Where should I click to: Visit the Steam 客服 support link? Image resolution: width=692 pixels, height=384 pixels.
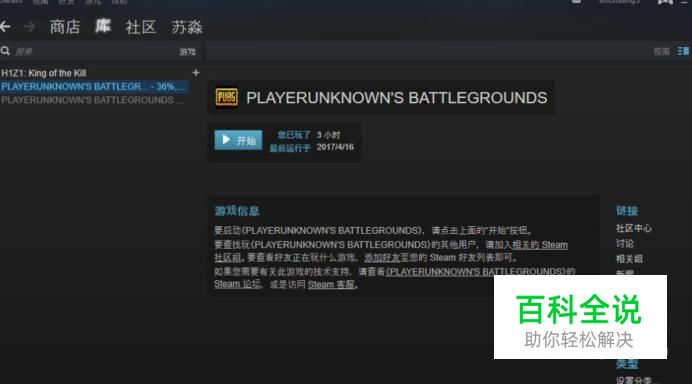331,285
